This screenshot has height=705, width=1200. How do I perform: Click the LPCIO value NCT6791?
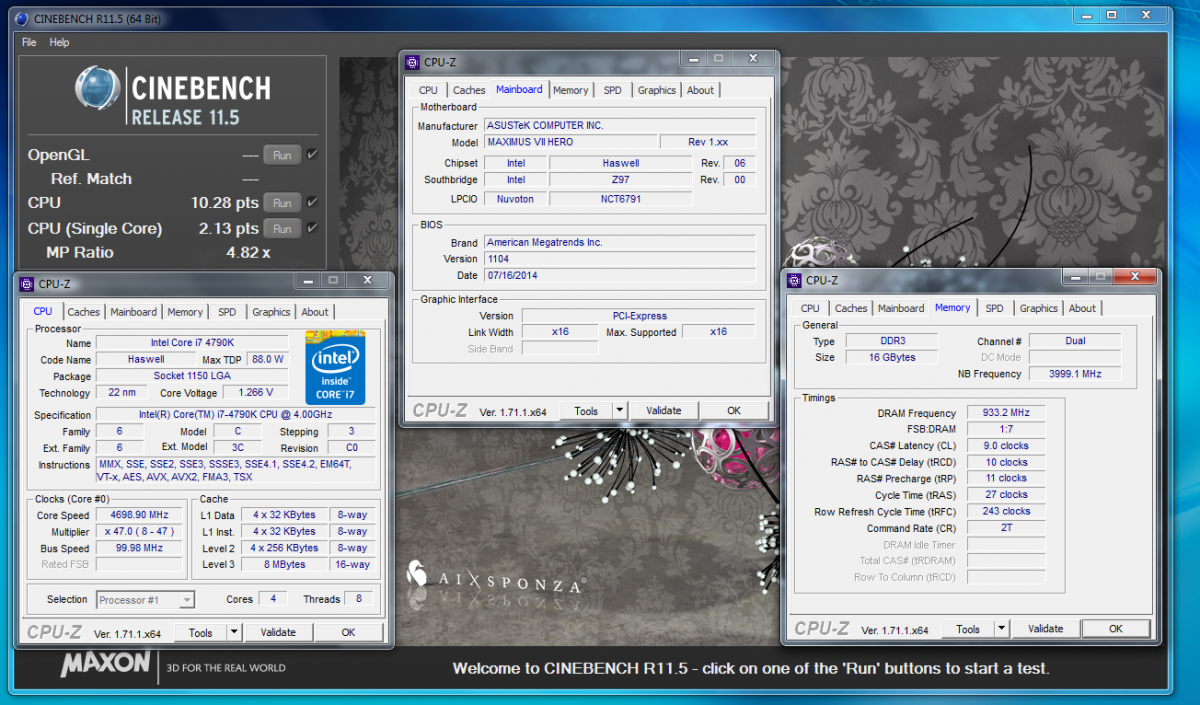pos(620,198)
